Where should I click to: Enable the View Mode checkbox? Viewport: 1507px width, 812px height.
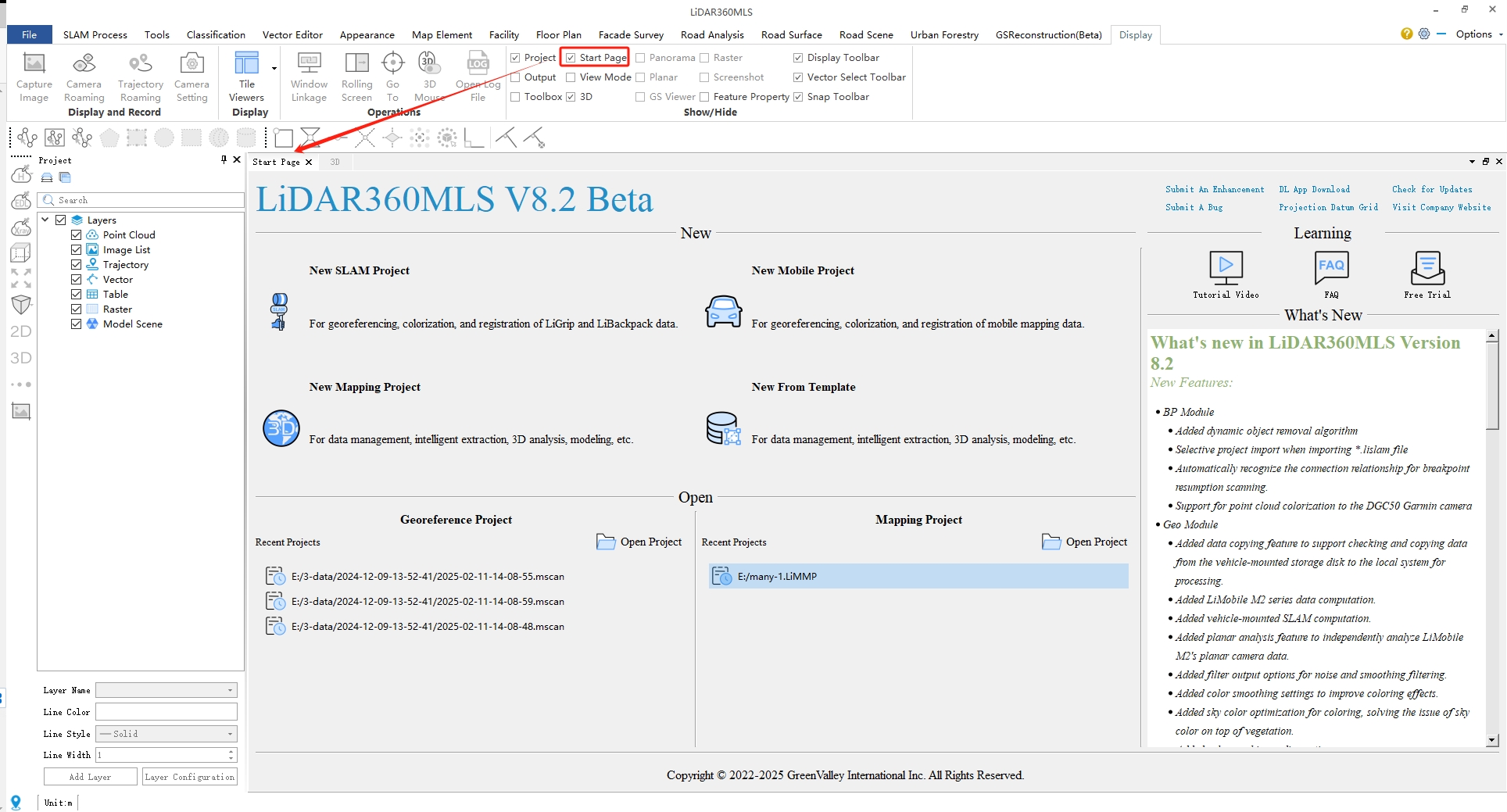[571, 77]
